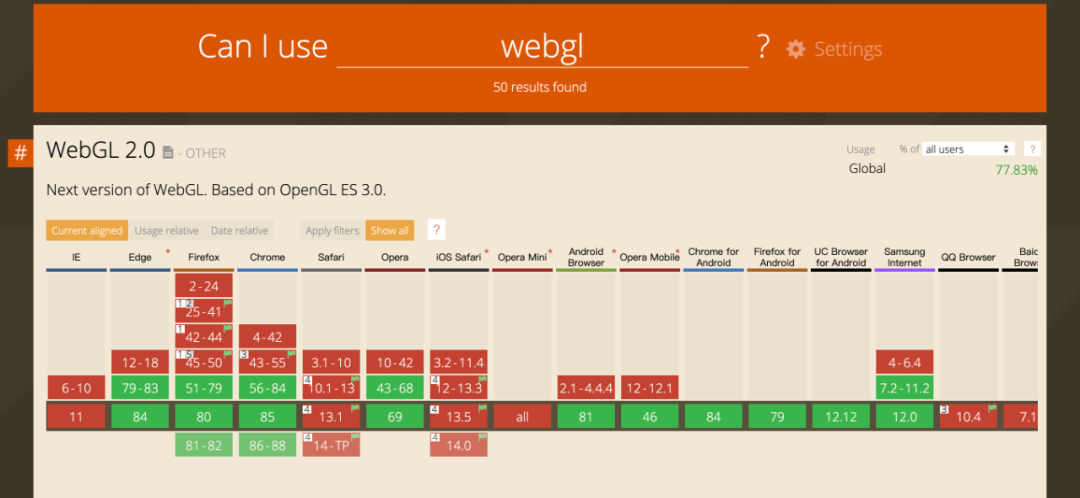Select Firefox 81-82 future version cell

[x=204, y=445]
